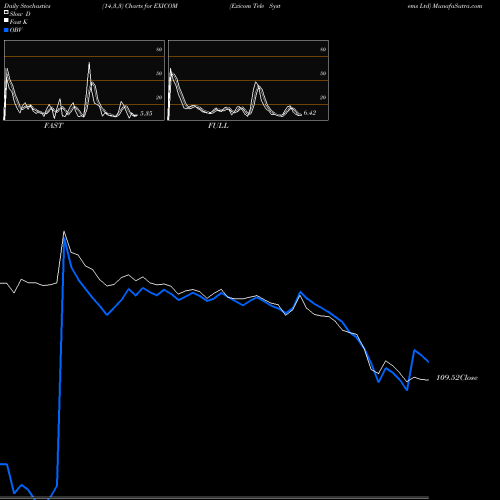Click the OBV line peak in main chart

64,239
